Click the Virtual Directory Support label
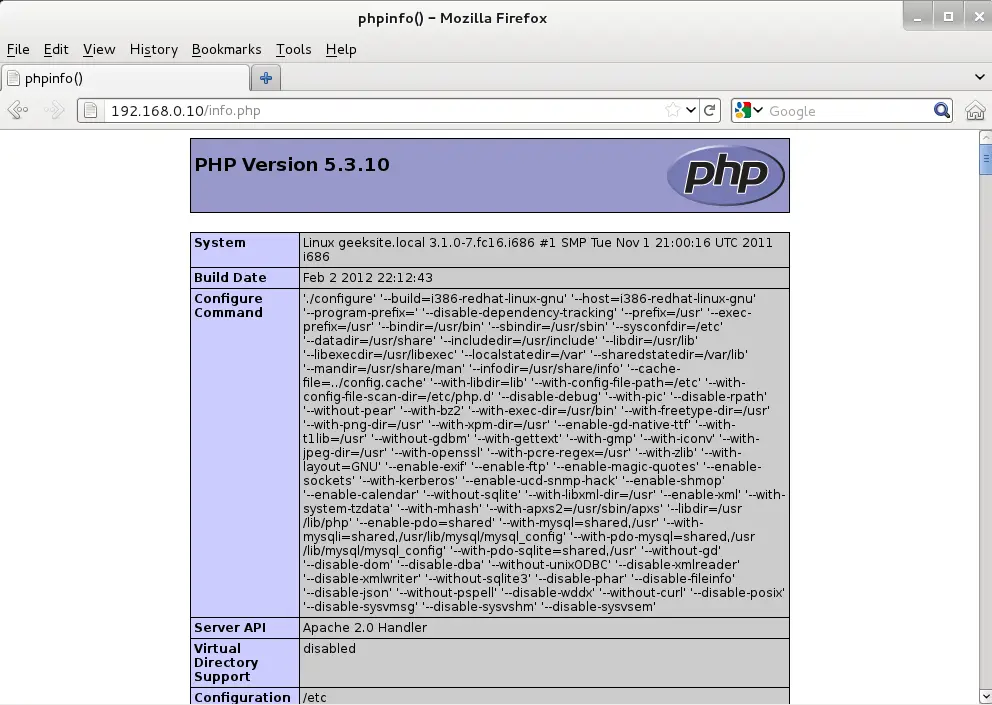The width and height of the screenshot is (992, 705). tap(226, 662)
